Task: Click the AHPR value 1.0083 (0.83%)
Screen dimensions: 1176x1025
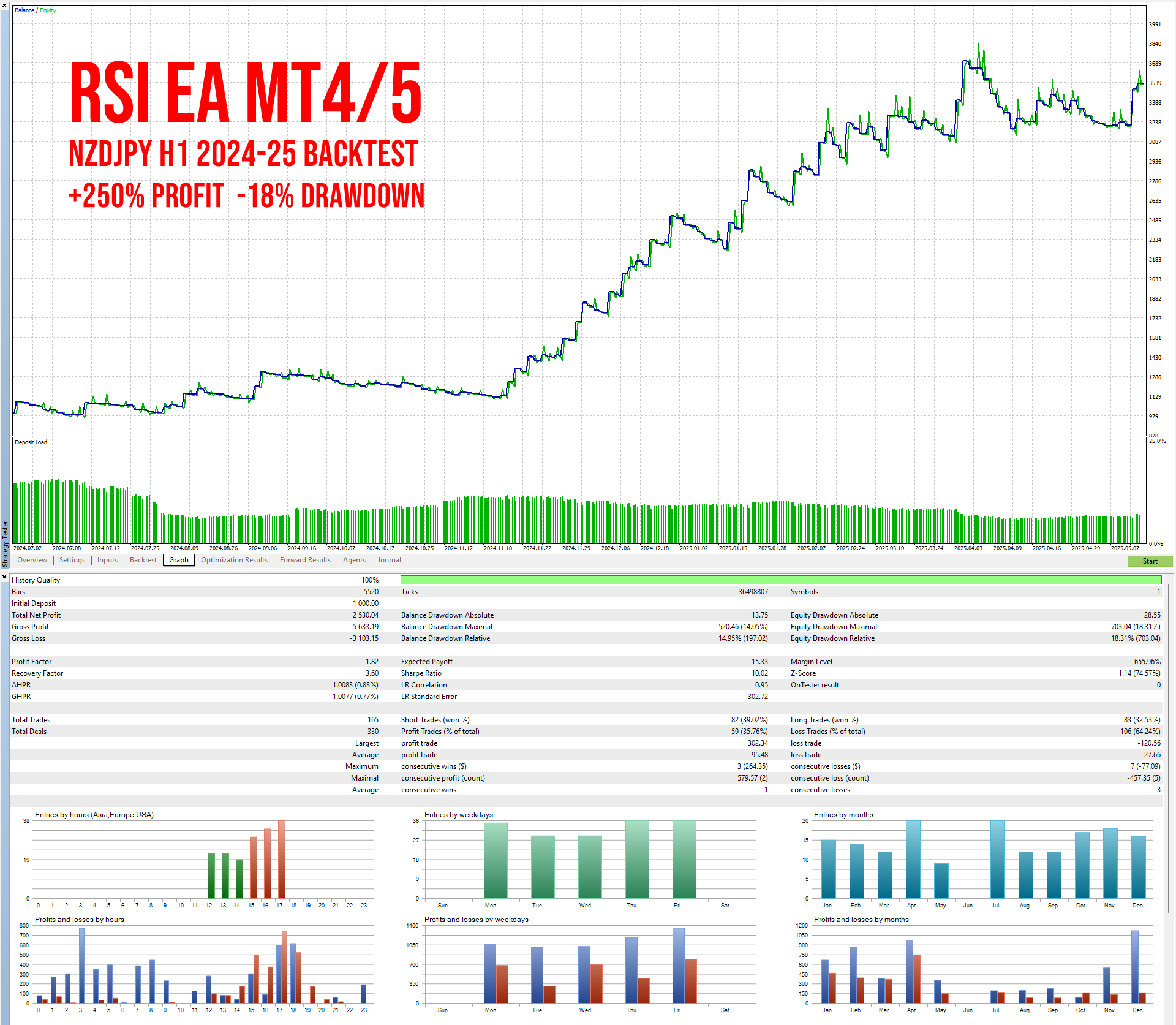Action: click(x=355, y=685)
